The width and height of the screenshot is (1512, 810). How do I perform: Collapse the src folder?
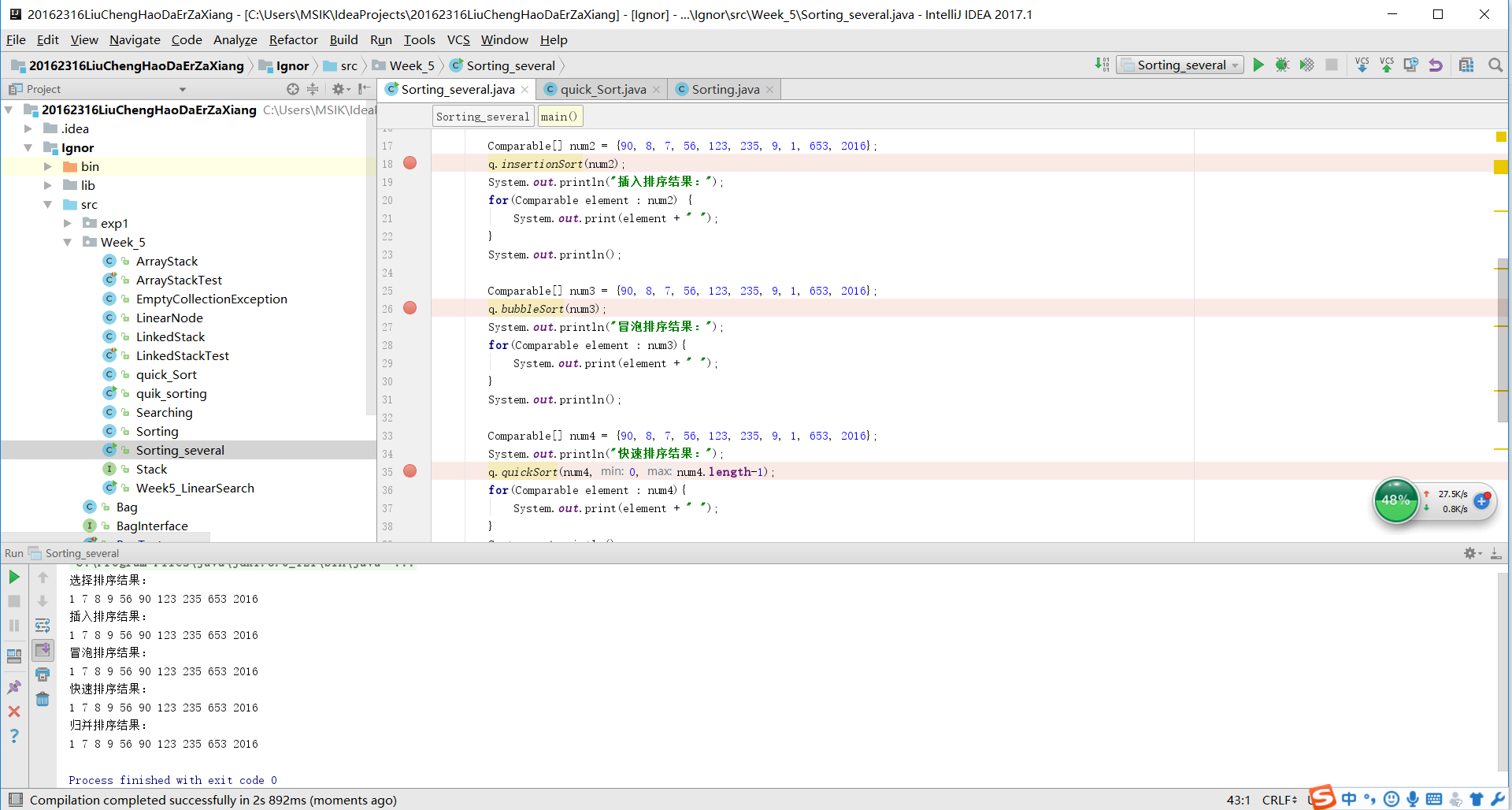(x=48, y=204)
